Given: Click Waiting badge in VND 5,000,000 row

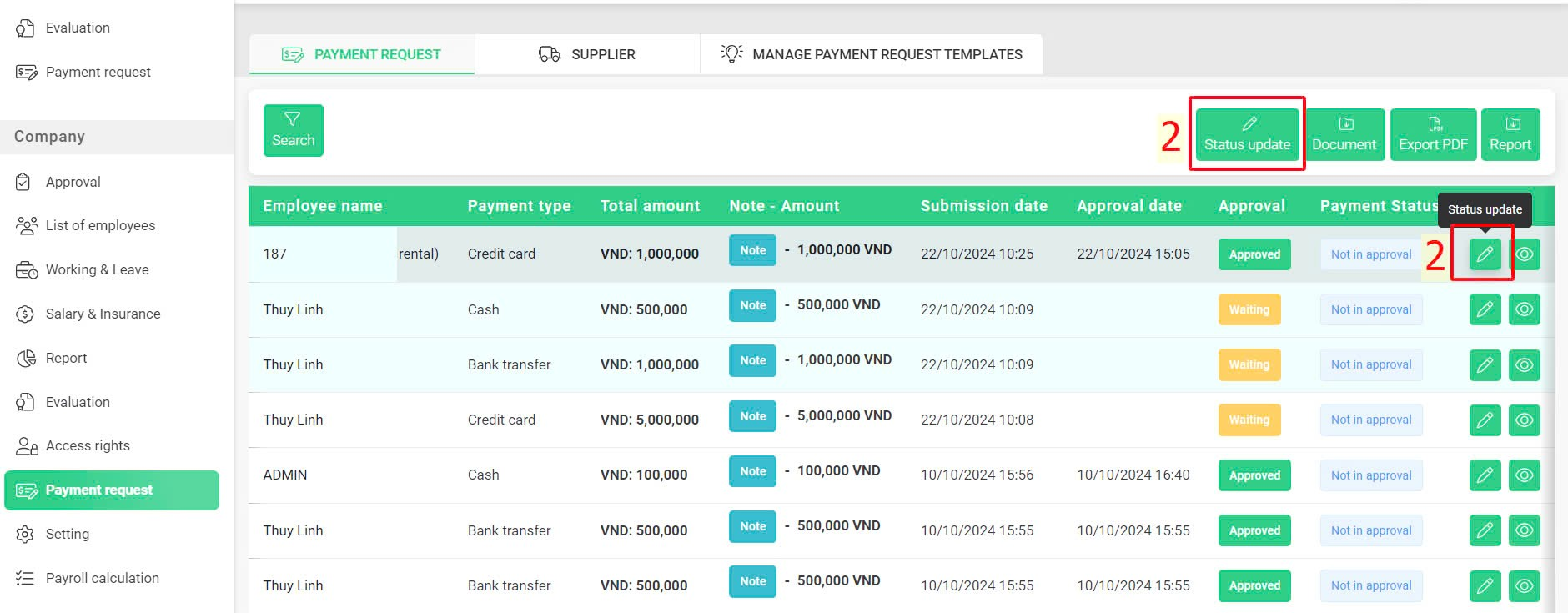Looking at the screenshot, I should 1249,420.
